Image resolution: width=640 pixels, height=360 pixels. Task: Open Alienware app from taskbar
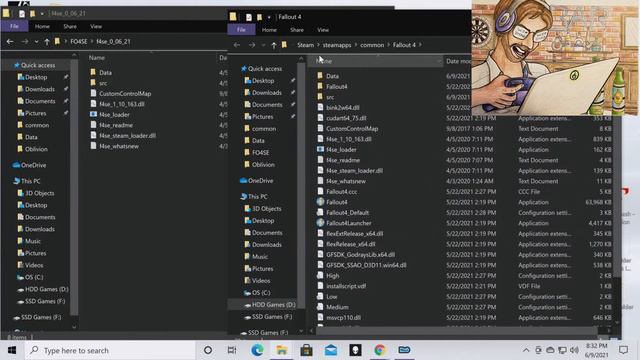tap(355, 350)
